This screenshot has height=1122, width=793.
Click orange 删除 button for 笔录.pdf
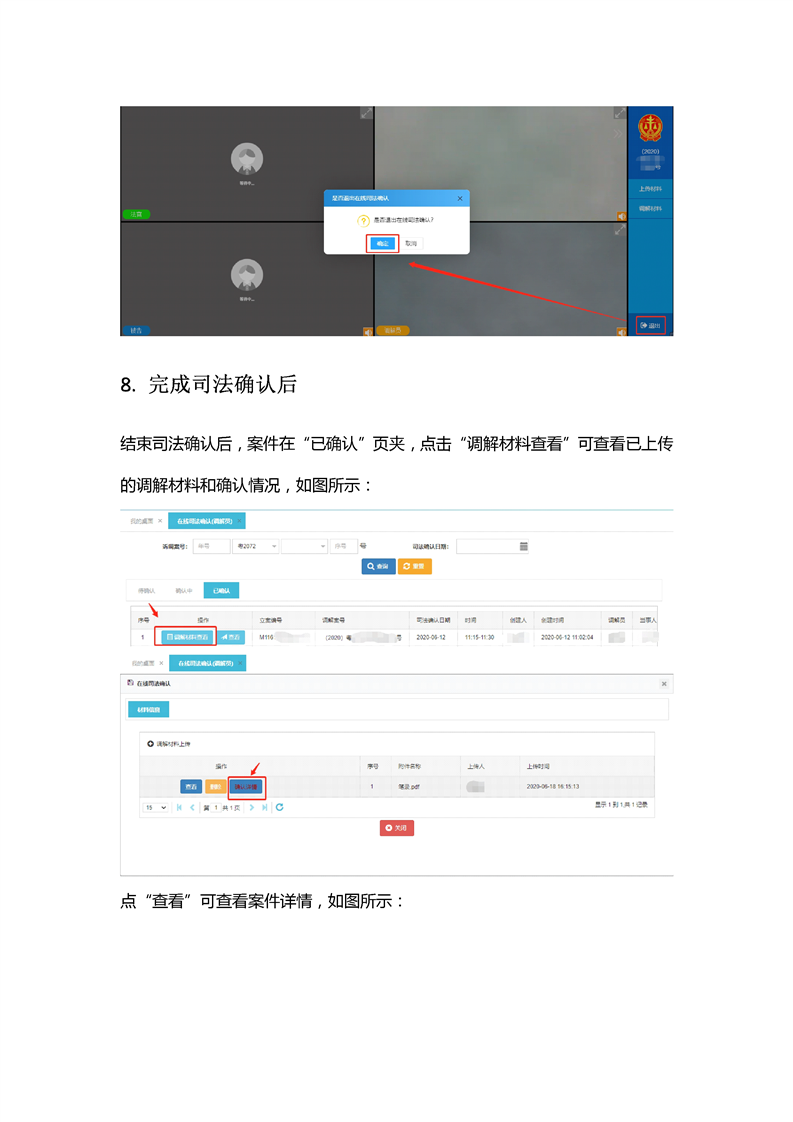click(x=215, y=787)
